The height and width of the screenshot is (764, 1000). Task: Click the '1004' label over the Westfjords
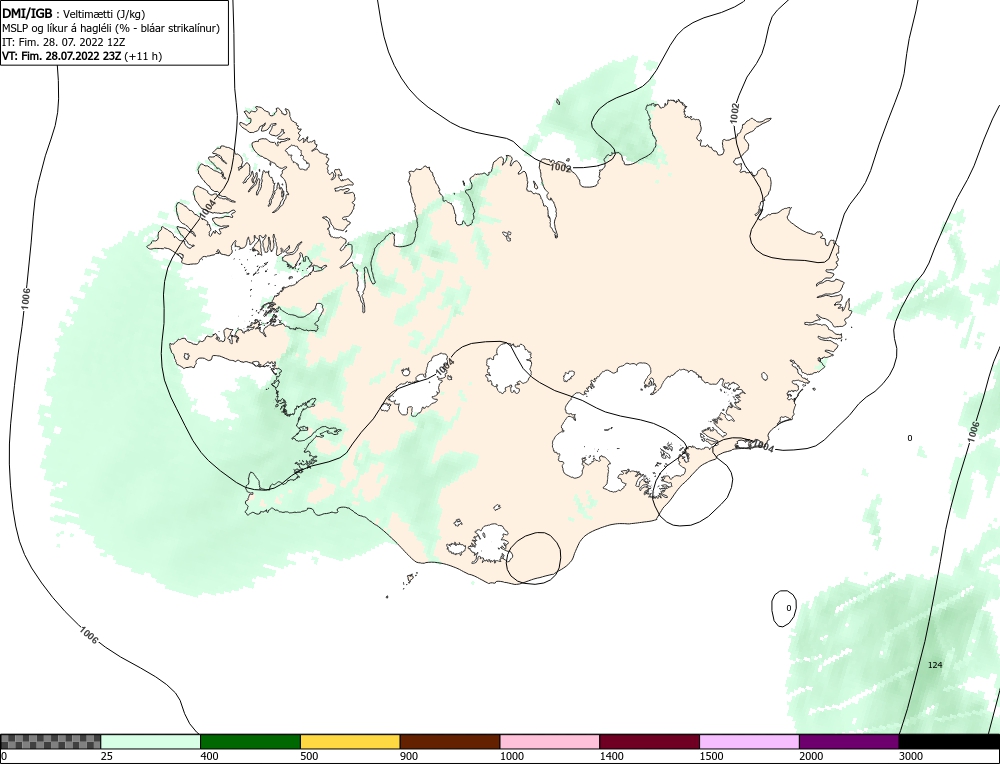[208, 209]
